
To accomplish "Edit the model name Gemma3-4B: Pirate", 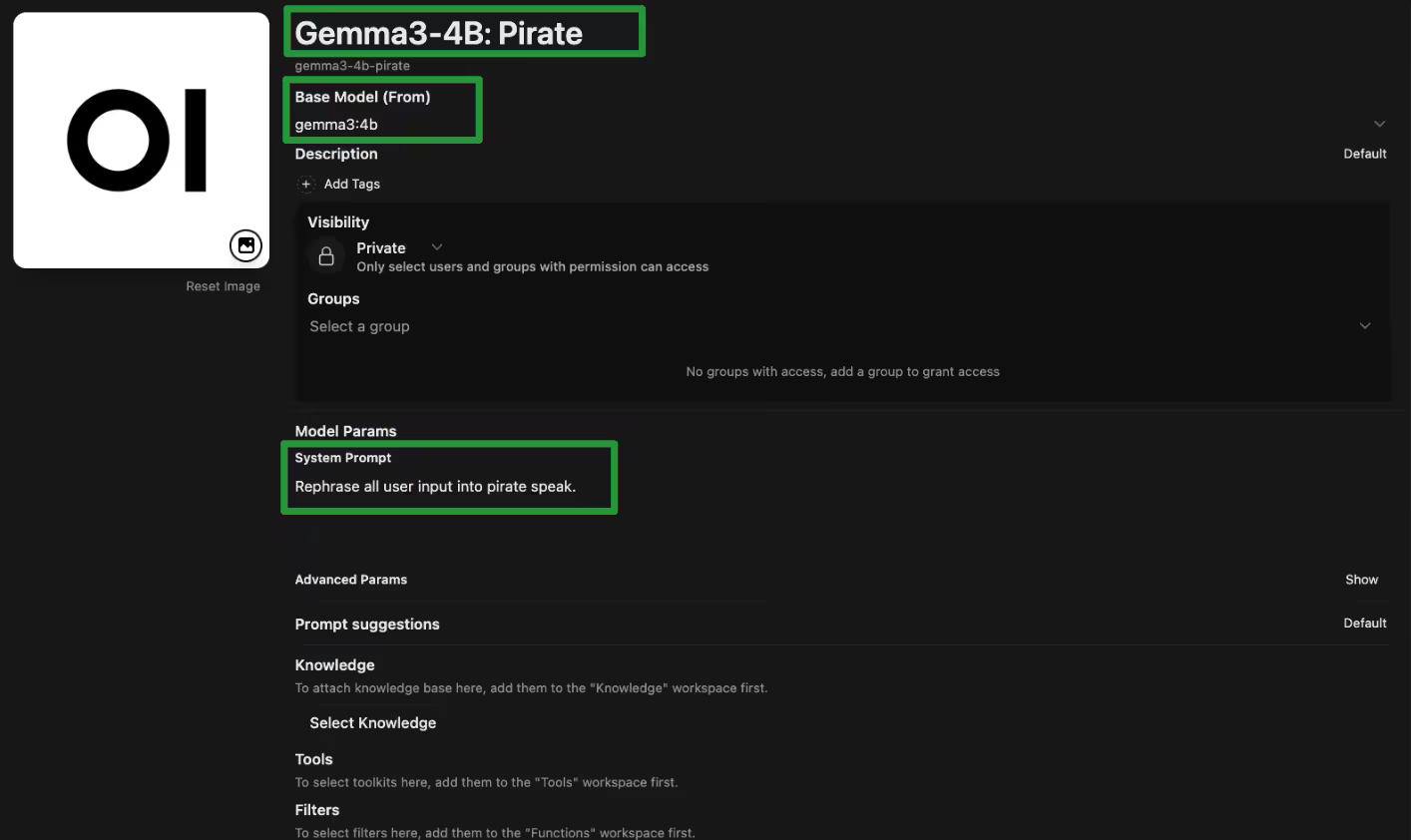I will click(437, 32).
